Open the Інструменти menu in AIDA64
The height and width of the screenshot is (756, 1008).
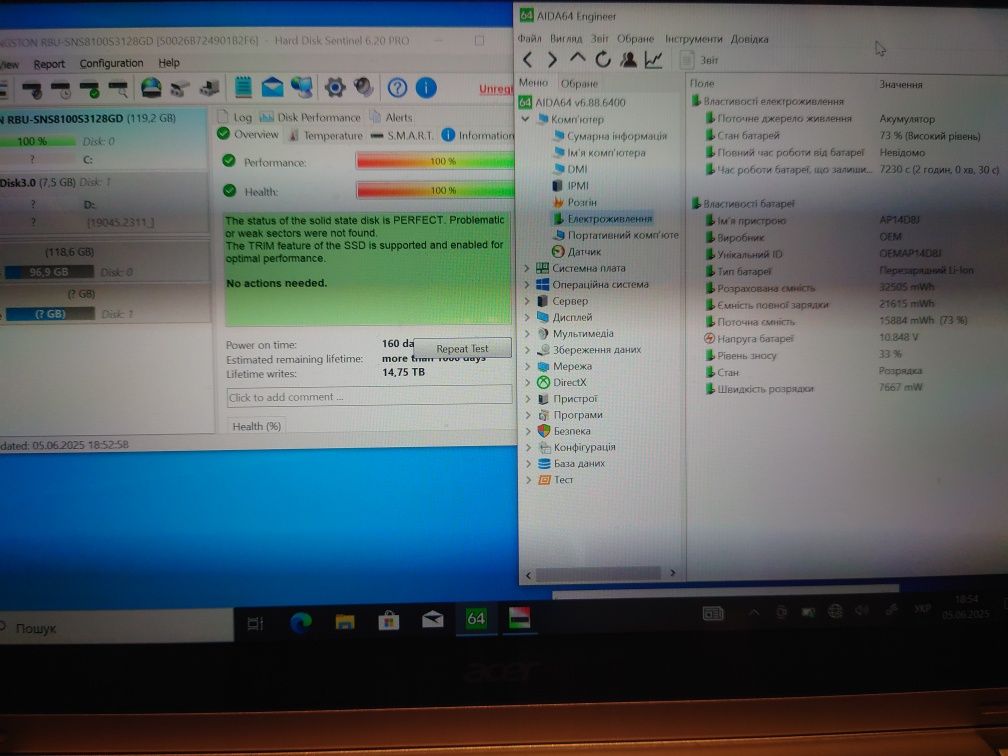(x=693, y=39)
